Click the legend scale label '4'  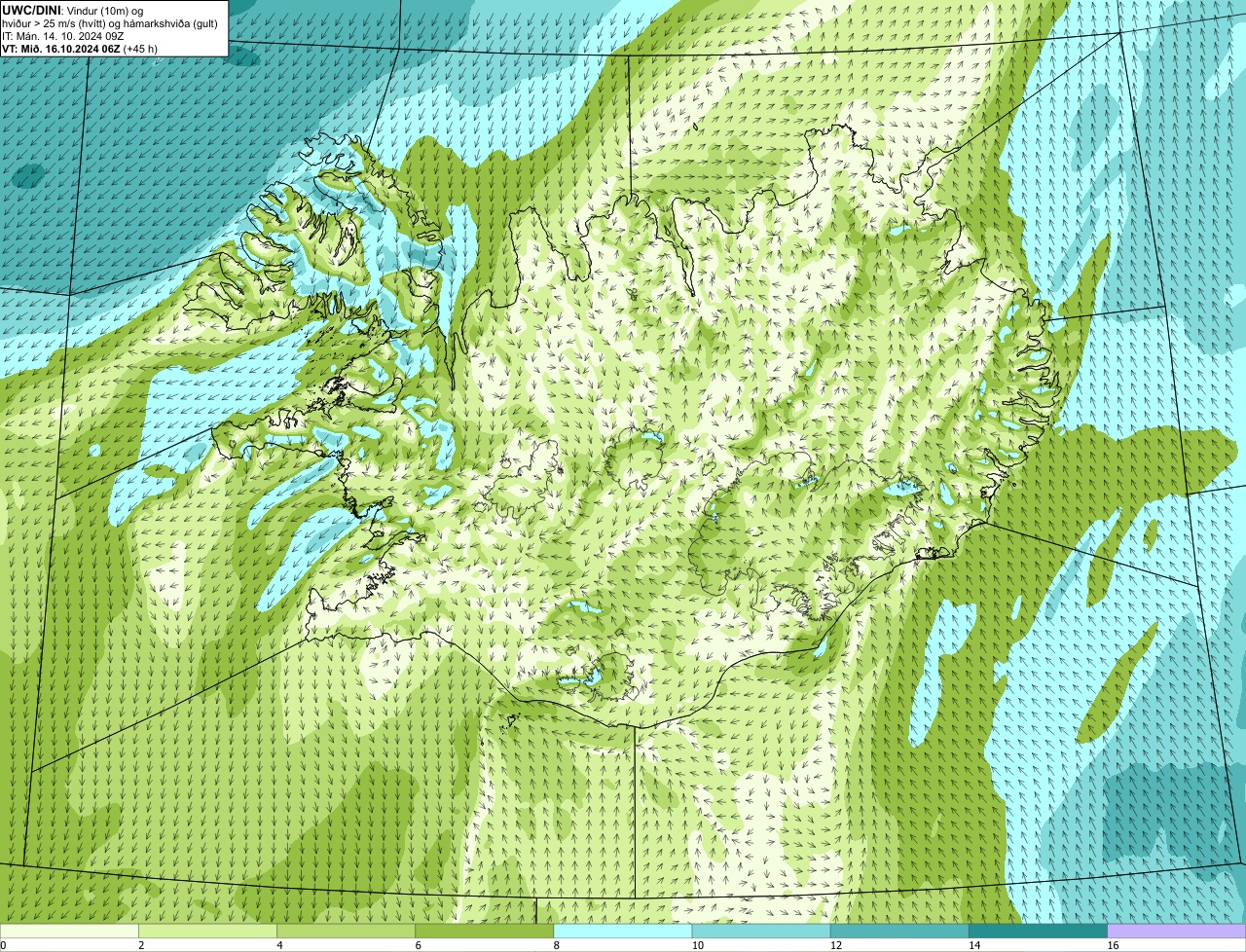pos(279,945)
